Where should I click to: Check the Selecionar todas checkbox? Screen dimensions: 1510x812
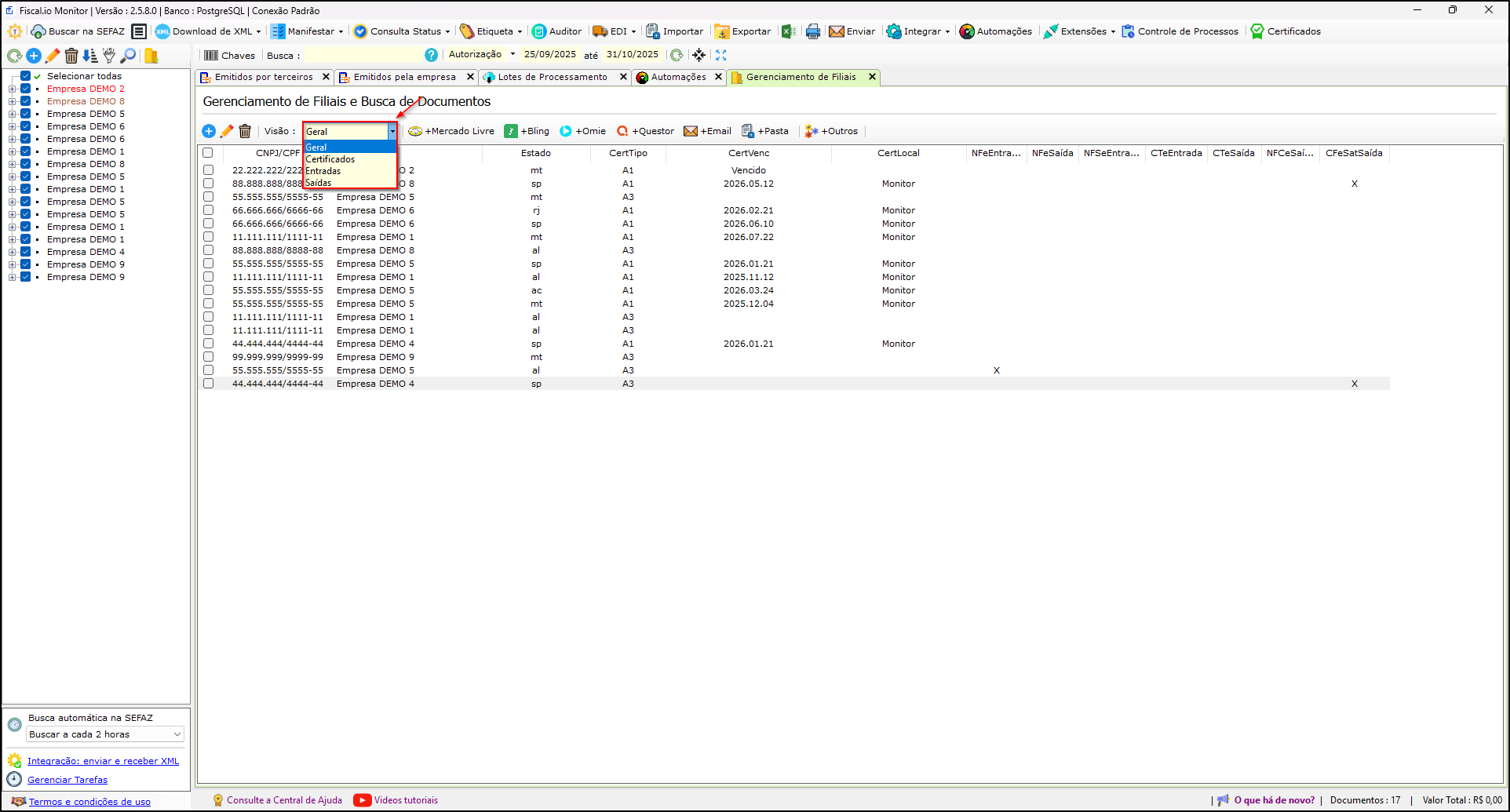(x=26, y=76)
